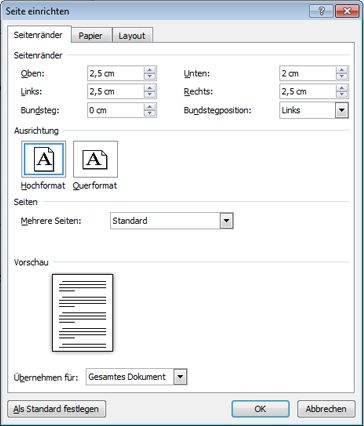The width and height of the screenshot is (364, 426).
Task: Increase the Rechts margin with up arrow
Action: tap(342, 88)
